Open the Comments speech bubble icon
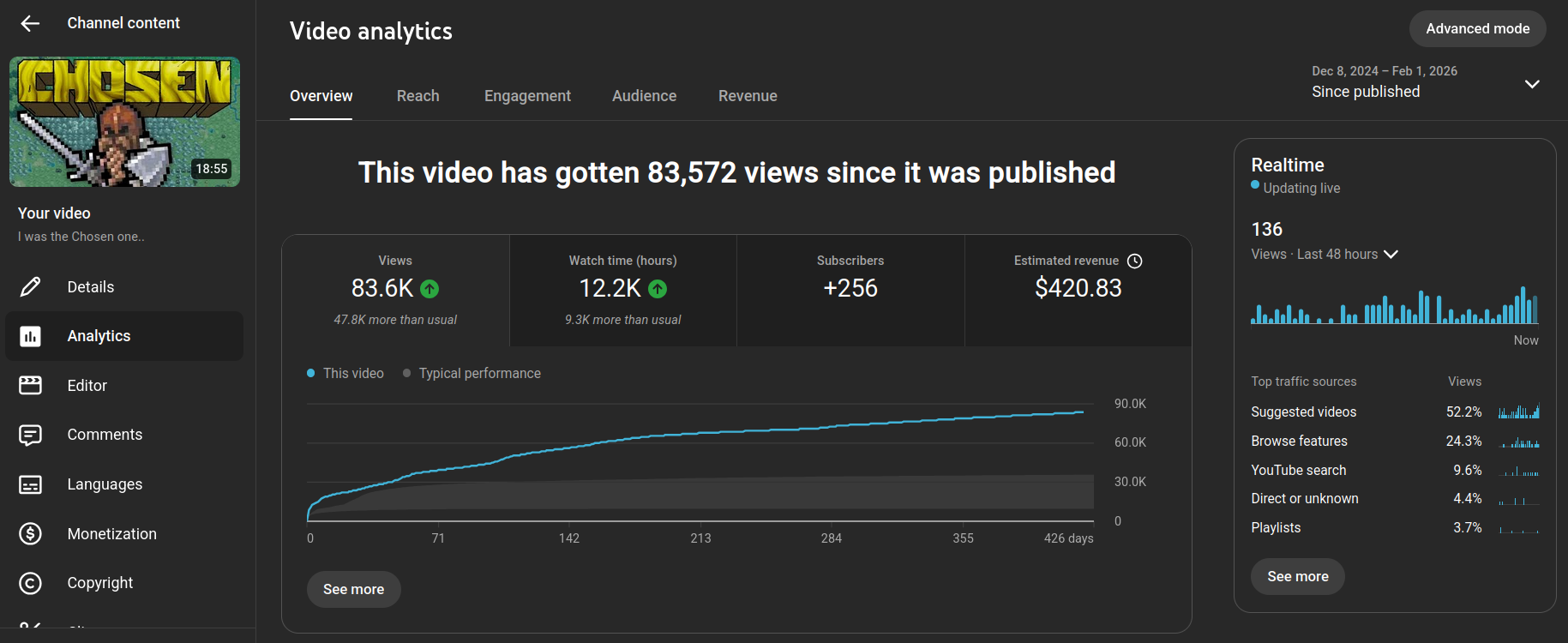The image size is (1568, 643). [30, 436]
